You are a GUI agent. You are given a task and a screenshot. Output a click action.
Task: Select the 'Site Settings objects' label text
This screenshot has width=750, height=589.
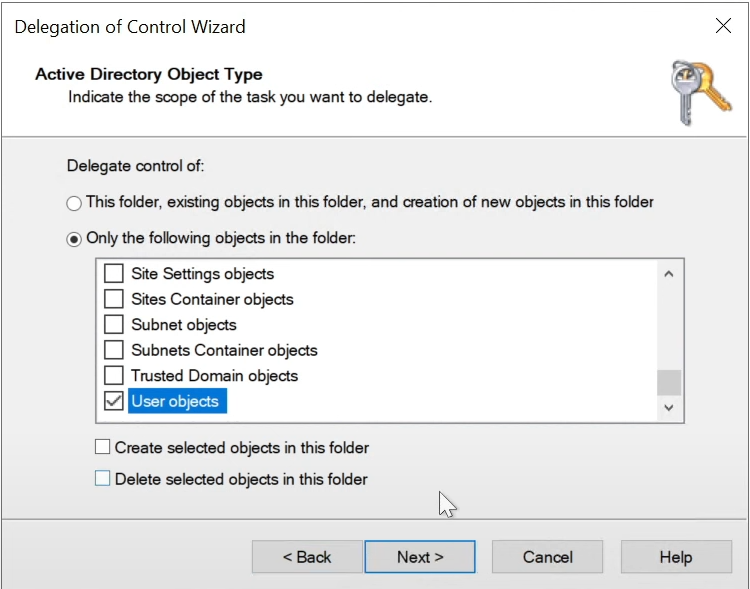tap(203, 274)
